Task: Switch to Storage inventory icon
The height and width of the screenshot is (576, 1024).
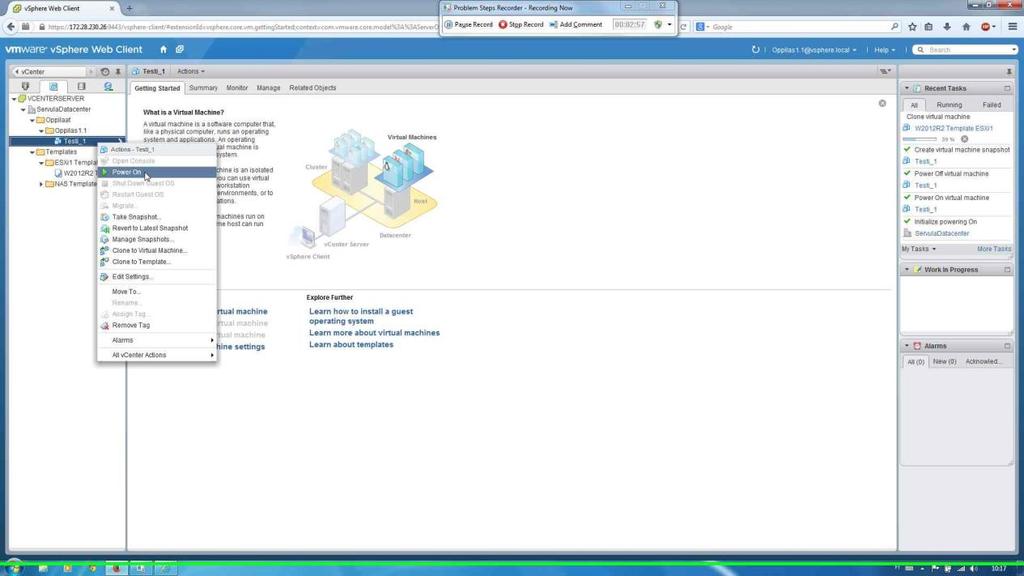Action: 81,86
